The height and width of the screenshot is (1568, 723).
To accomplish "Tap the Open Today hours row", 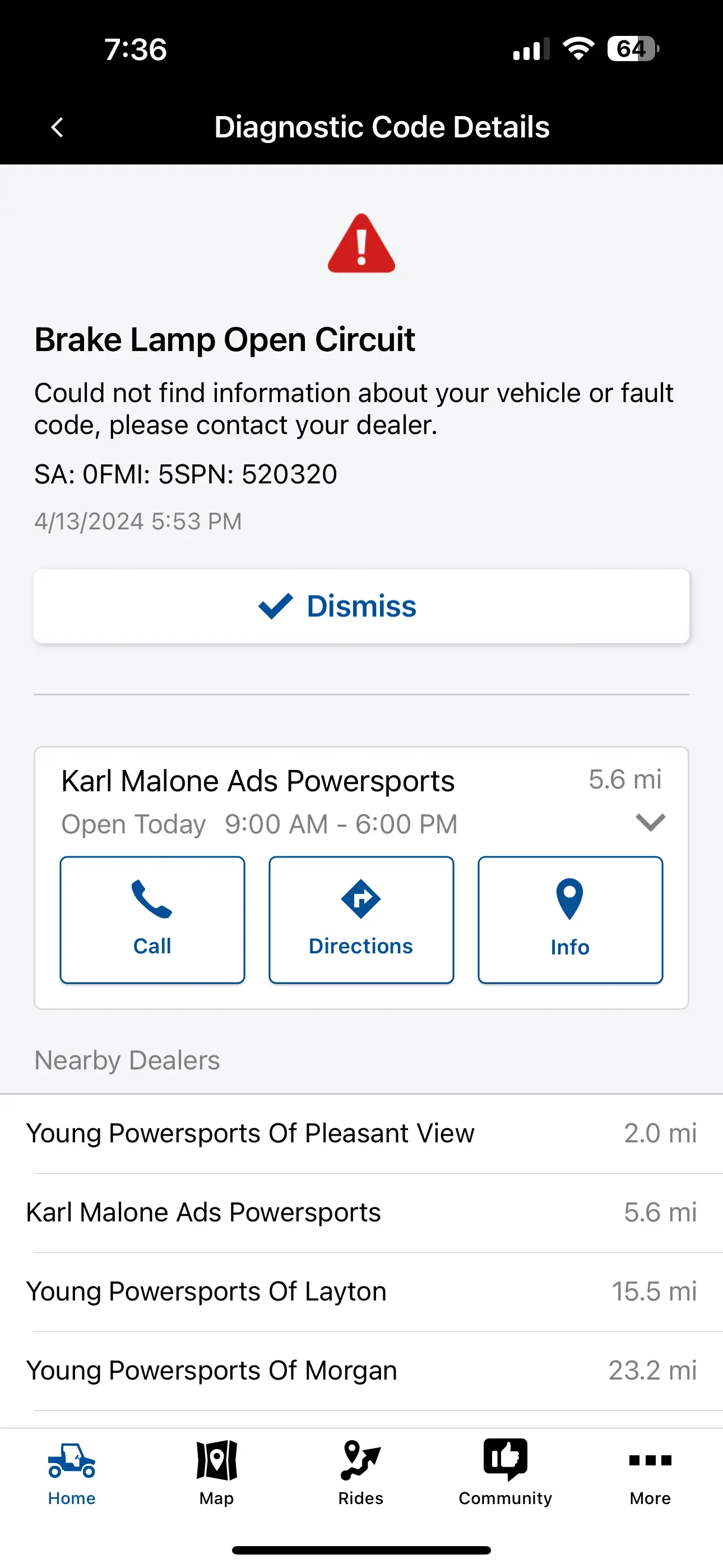I will click(x=259, y=824).
